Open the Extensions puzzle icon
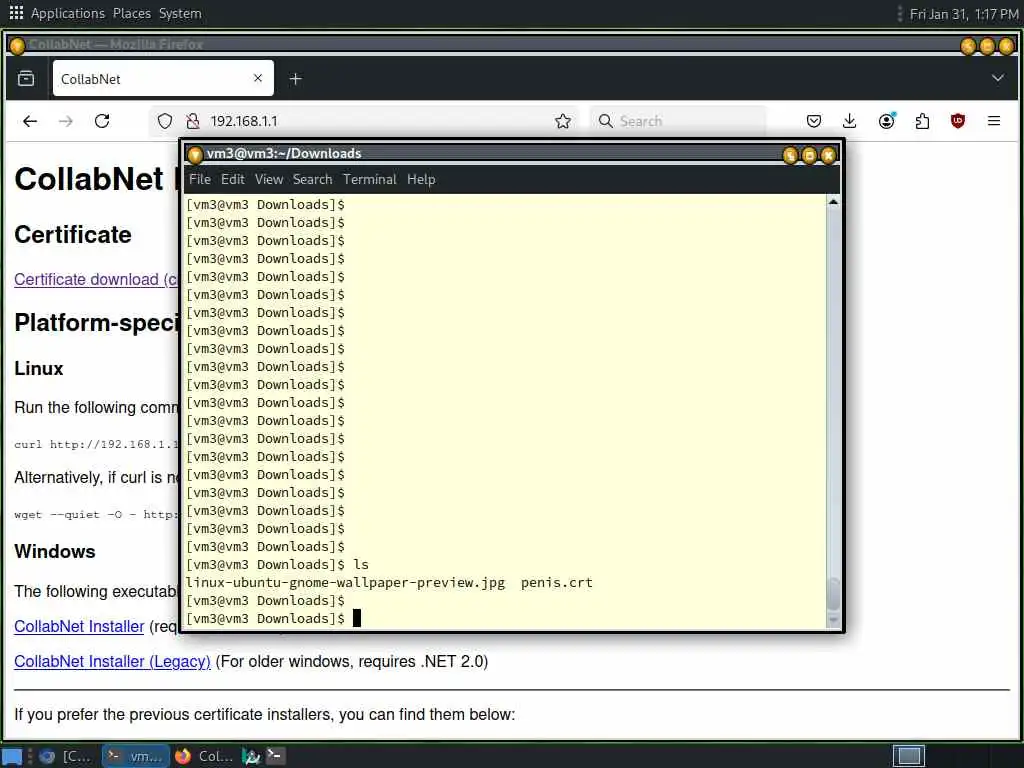 tap(922, 121)
